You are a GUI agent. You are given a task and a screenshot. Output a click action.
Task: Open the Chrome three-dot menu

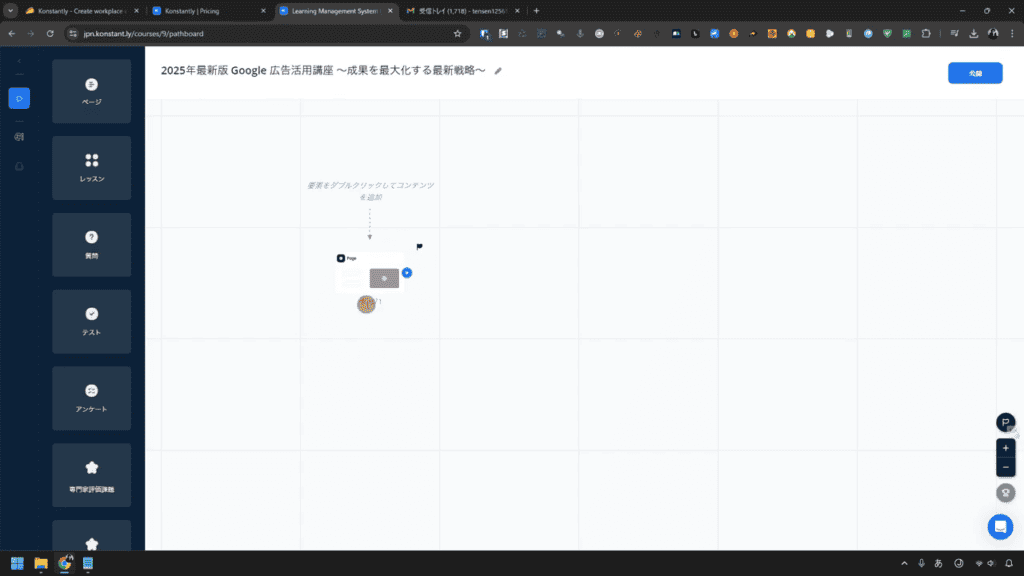[x=1012, y=33]
